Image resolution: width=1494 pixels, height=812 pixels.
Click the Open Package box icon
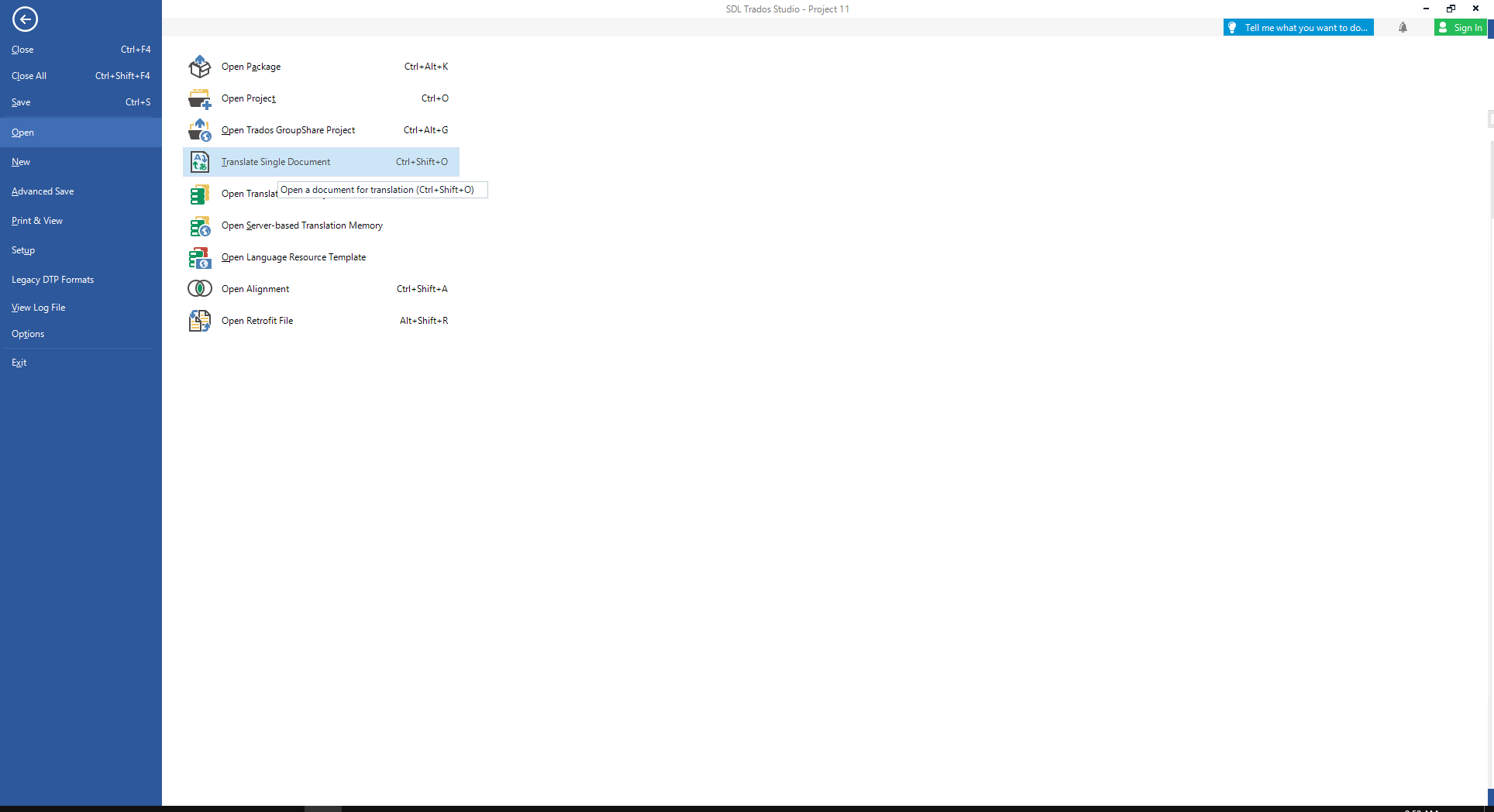[200, 67]
